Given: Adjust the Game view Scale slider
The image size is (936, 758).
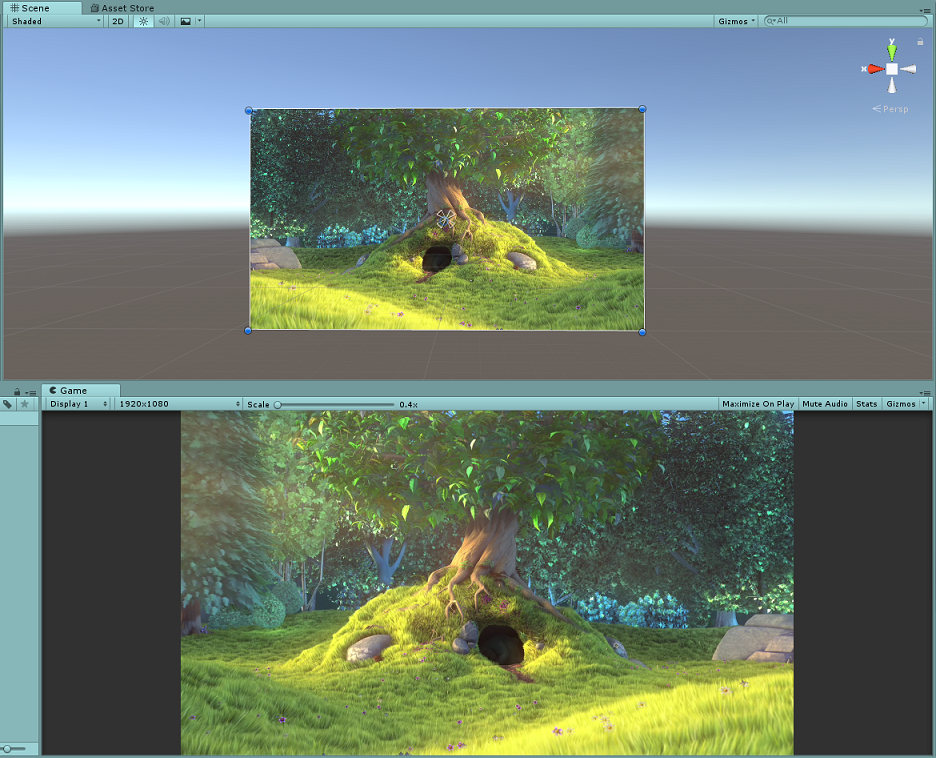Looking at the screenshot, I should 334,405.
